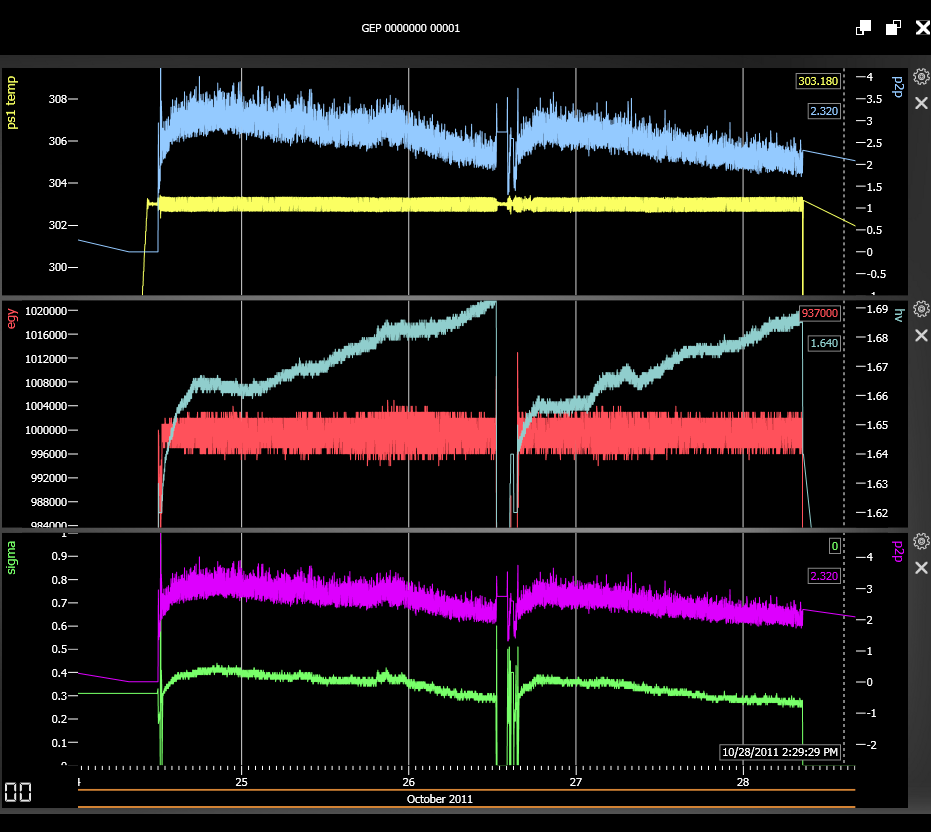
Task: Open settings gear for the egy chart
Action: [921, 309]
